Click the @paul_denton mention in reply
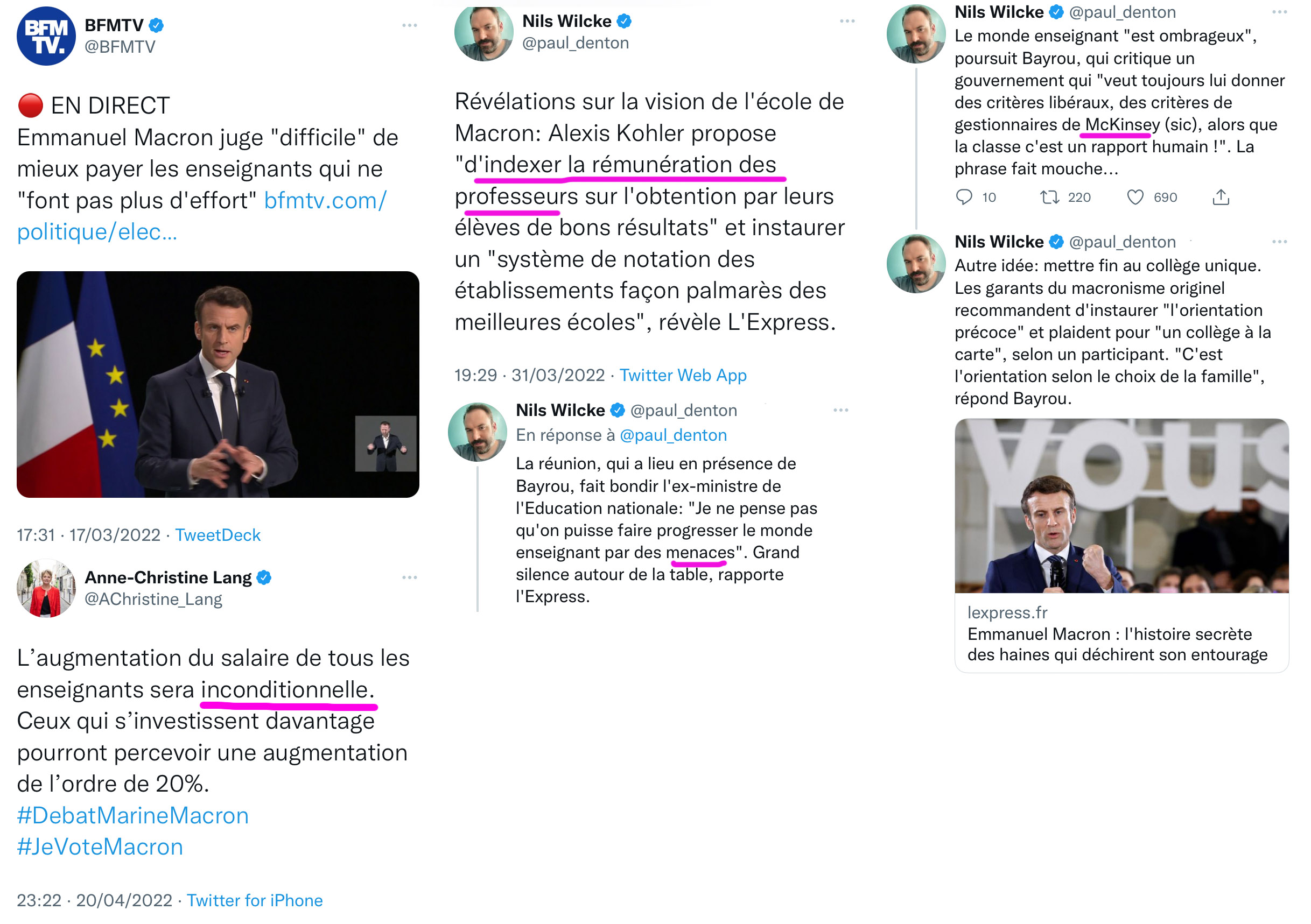 [673, 435]
